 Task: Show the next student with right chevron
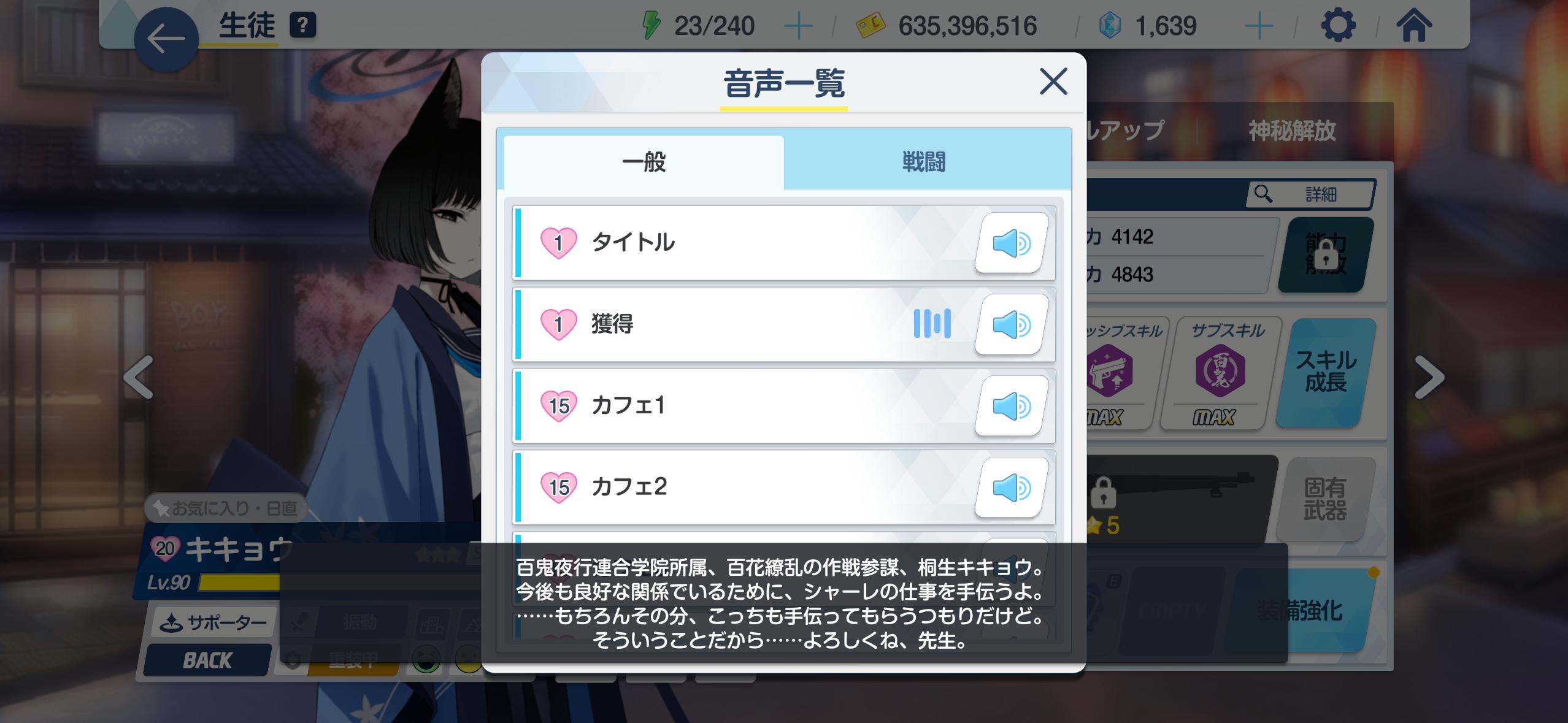[1429, 377]
